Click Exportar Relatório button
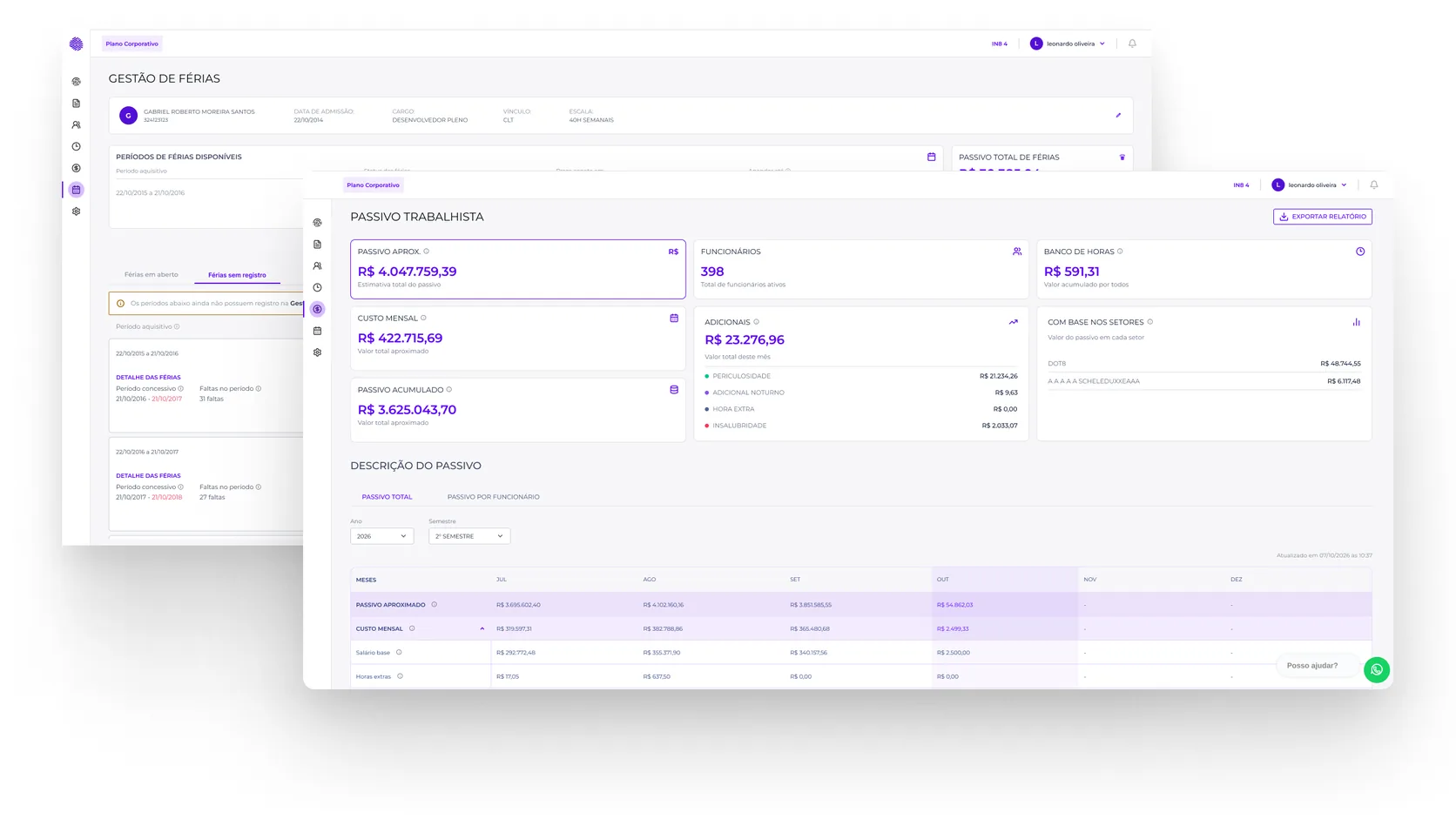This screenshot has height=819, width=1456. click(x=1322, y=217)
